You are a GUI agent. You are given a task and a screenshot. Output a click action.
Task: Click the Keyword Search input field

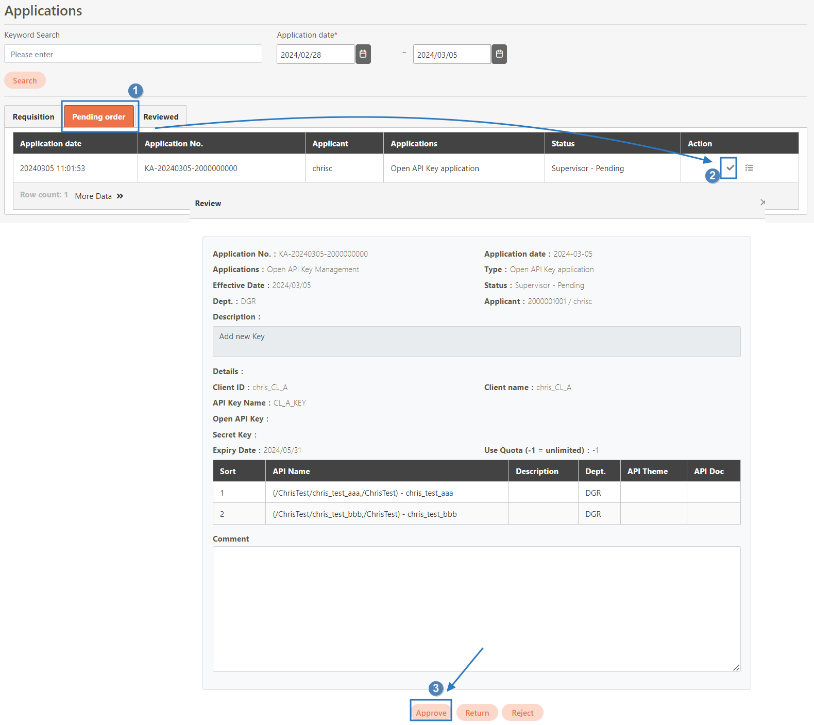[x=133, y=54]
